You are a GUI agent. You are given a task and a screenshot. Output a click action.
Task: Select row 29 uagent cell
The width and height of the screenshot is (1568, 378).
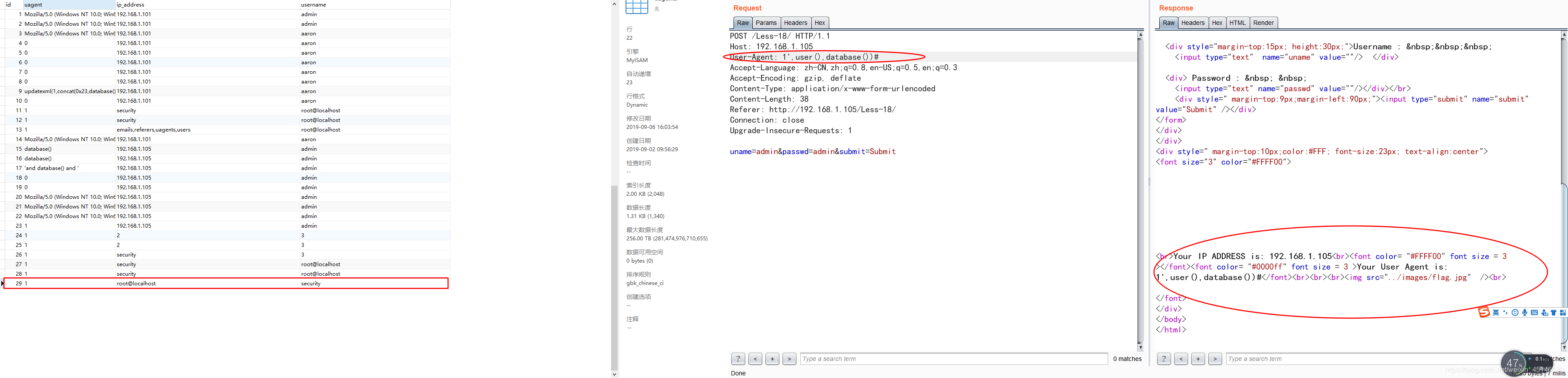(x=69, y=284)
